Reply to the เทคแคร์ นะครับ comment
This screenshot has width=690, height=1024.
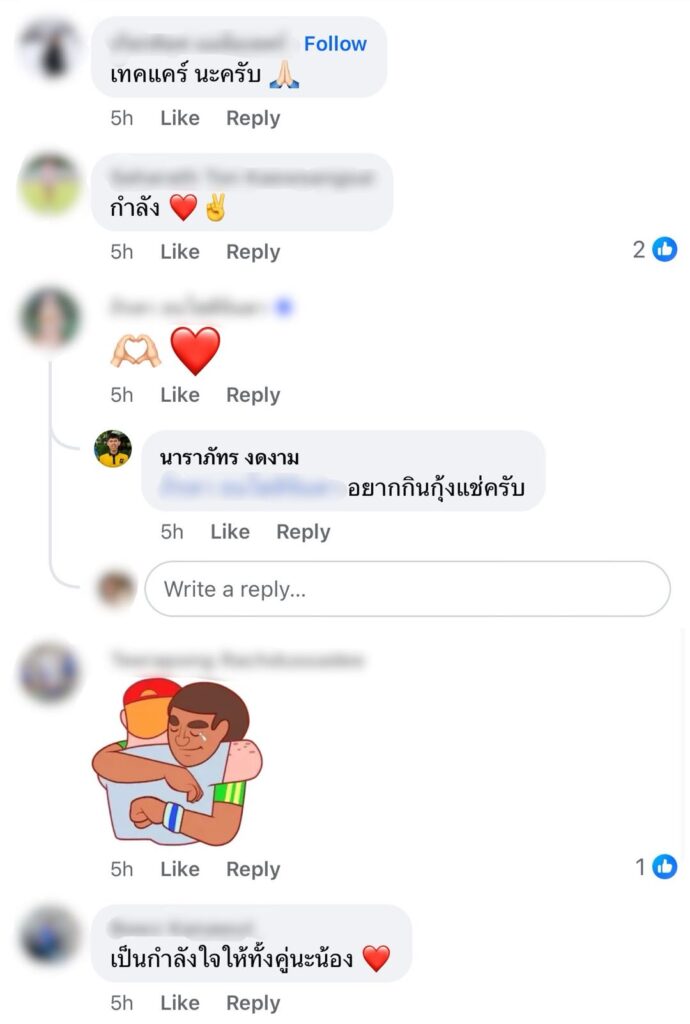coord(253,118)
